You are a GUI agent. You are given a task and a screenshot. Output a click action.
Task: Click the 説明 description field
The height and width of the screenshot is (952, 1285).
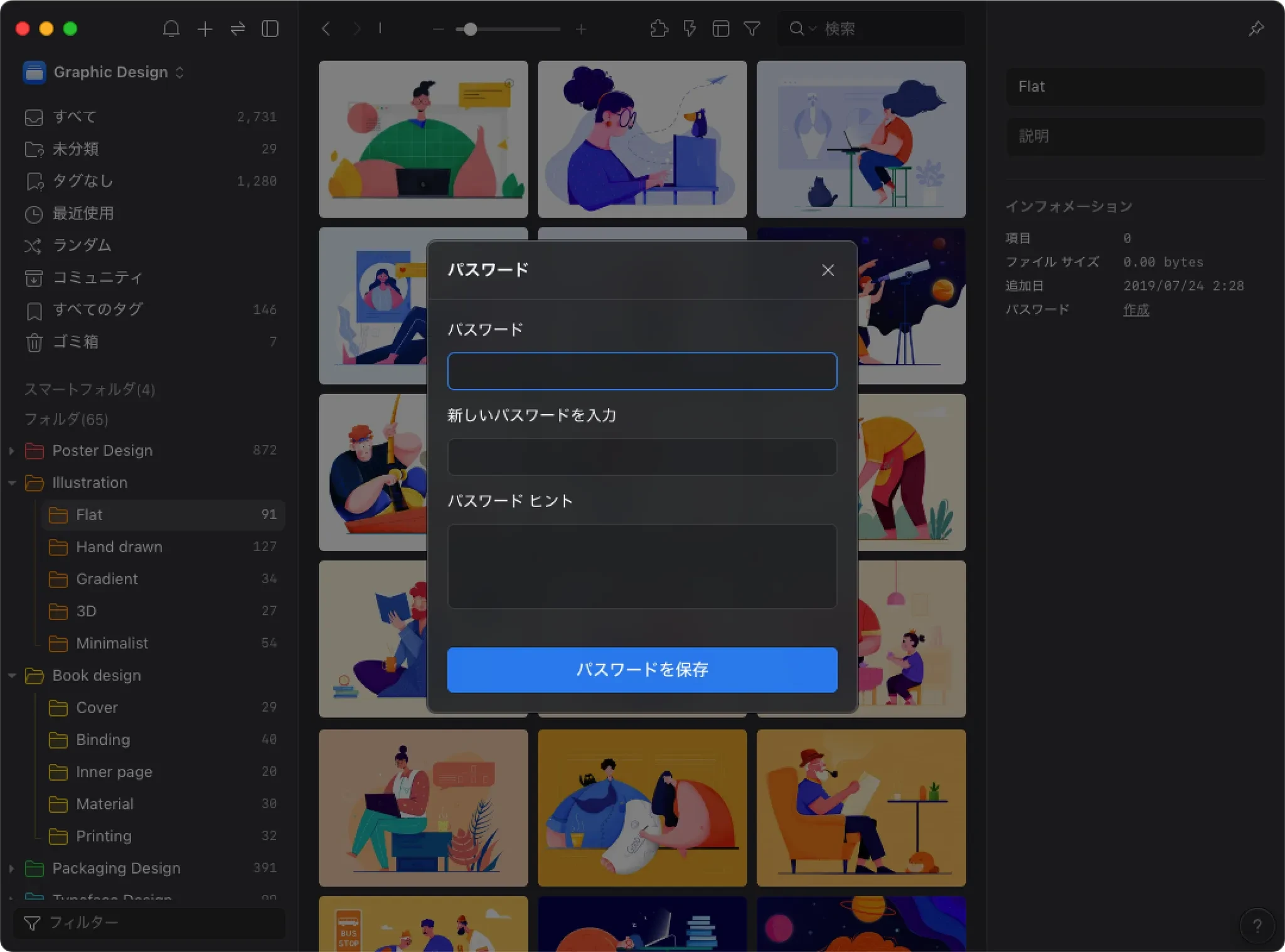click(1135, 136)
